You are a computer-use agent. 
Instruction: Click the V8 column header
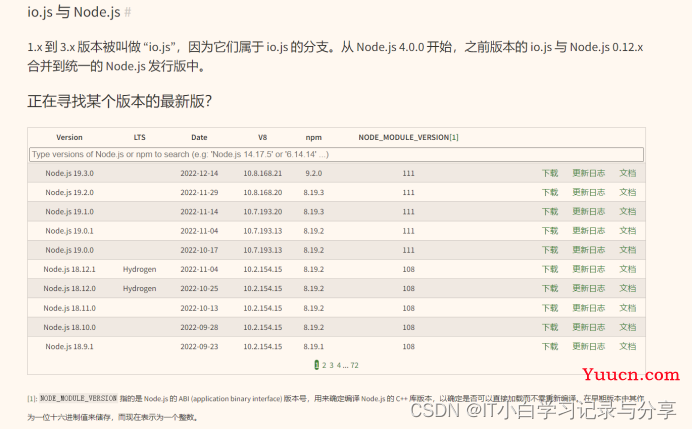pyautogui.click(x=263, y=137)
